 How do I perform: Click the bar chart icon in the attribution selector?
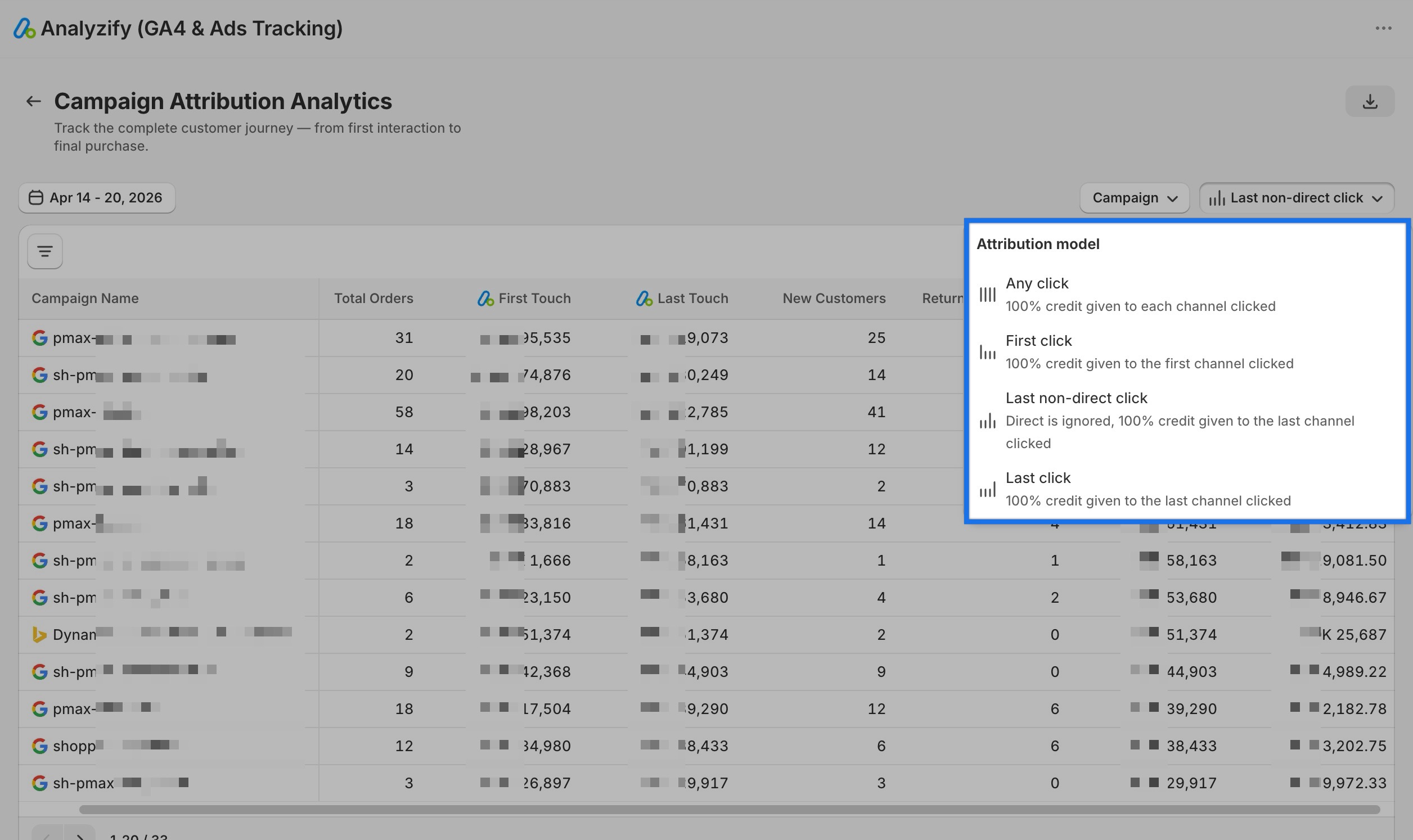coord(1217,197)
